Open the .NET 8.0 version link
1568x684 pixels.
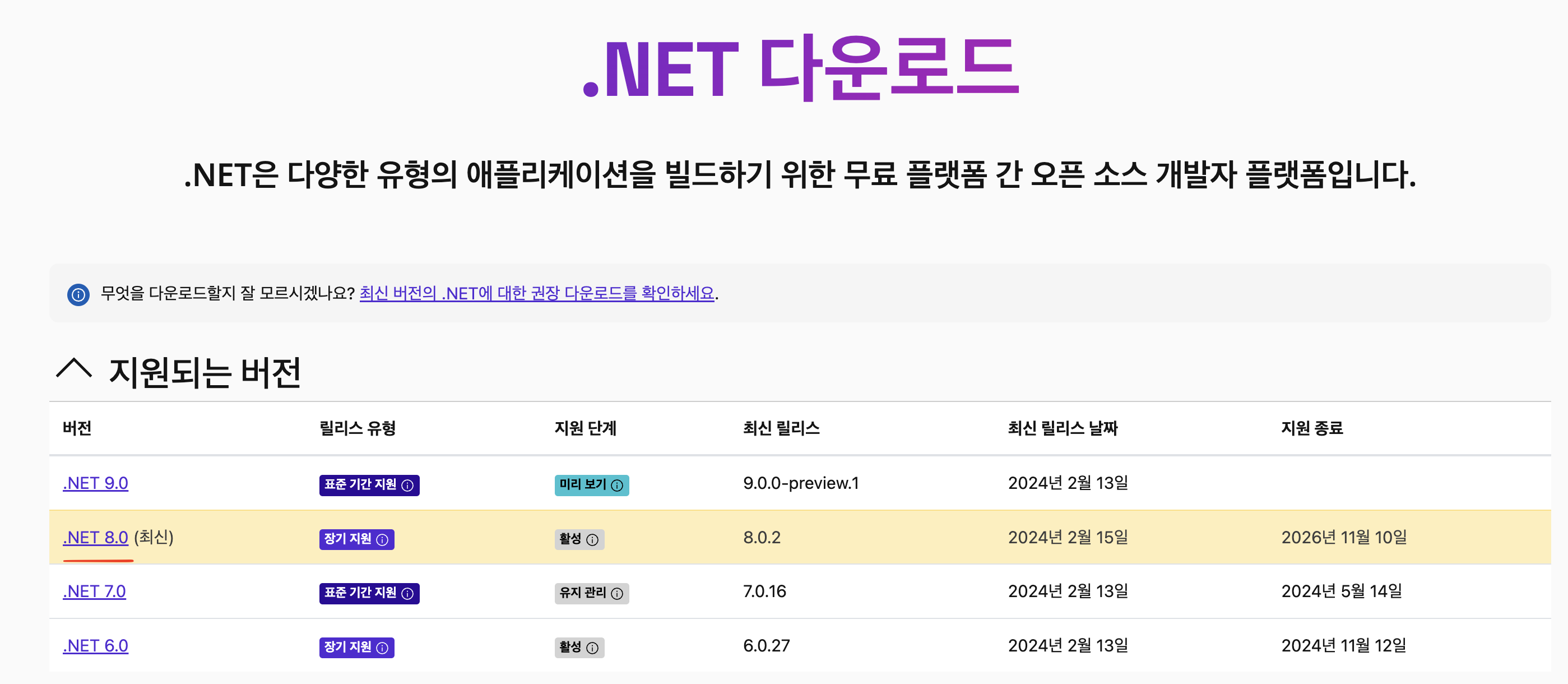[96, 538]
